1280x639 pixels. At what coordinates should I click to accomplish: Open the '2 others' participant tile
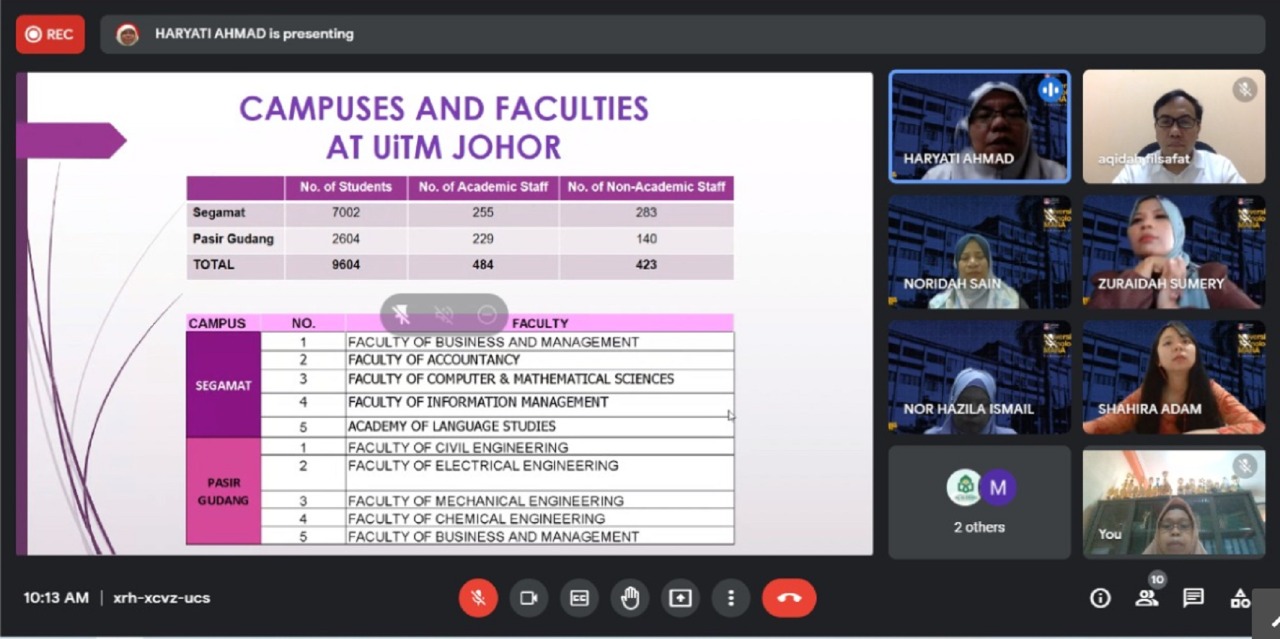pos(979,502)
